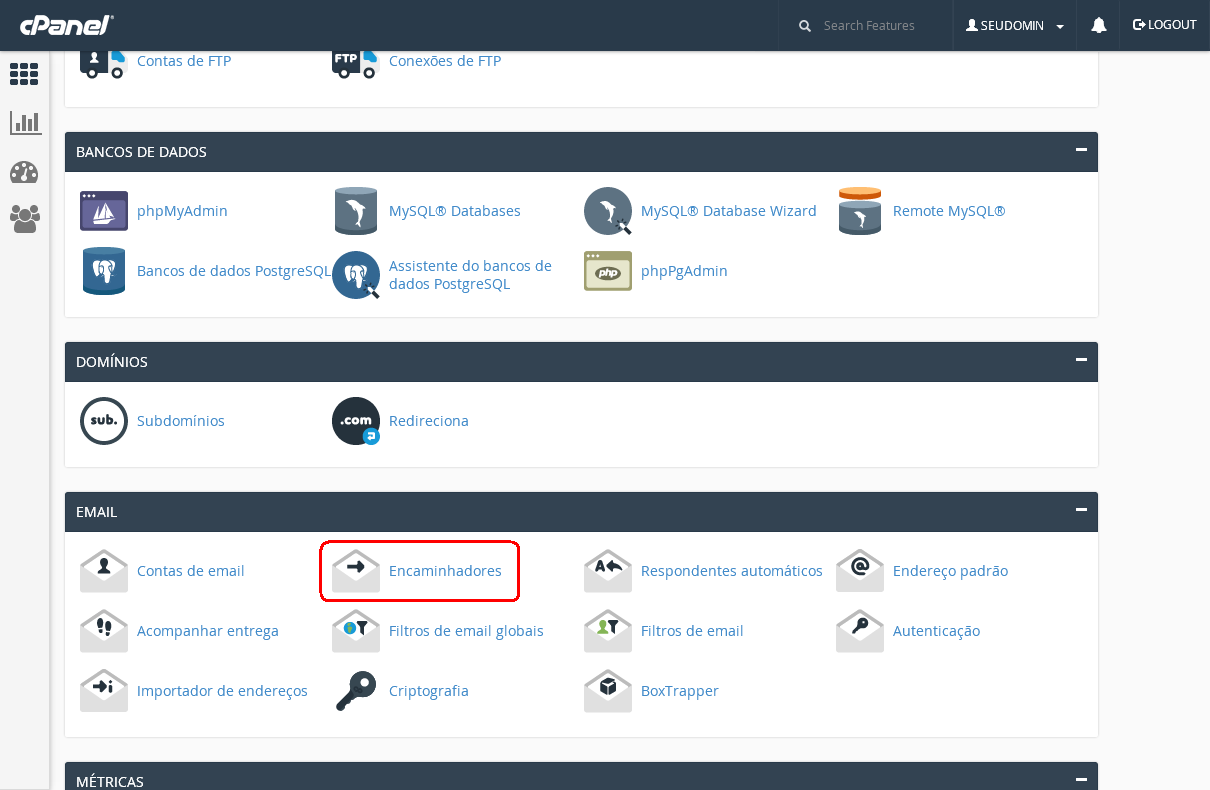Collapse the Domínios section
This screenshot has height=790, width=1210.
tap(1081, 360)
